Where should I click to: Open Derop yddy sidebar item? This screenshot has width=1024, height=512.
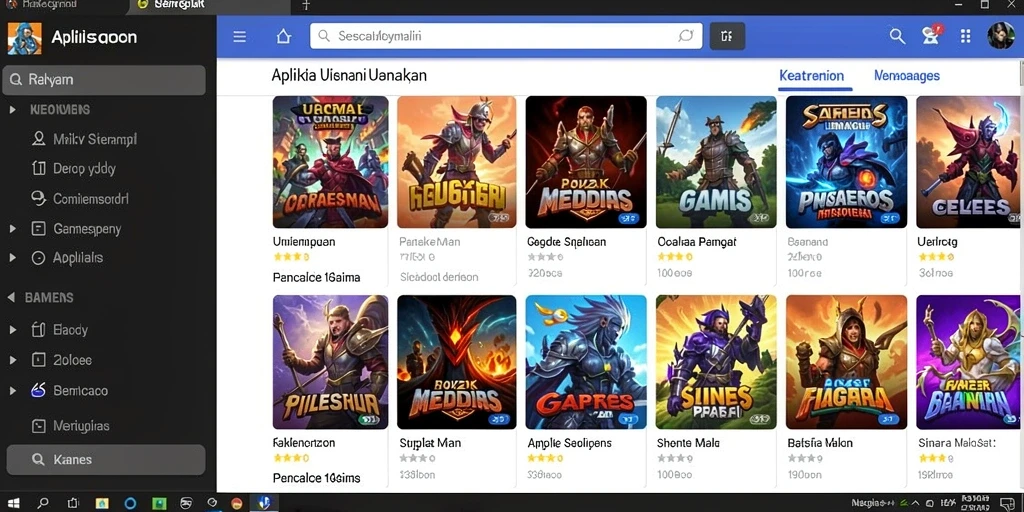(74, 168)
